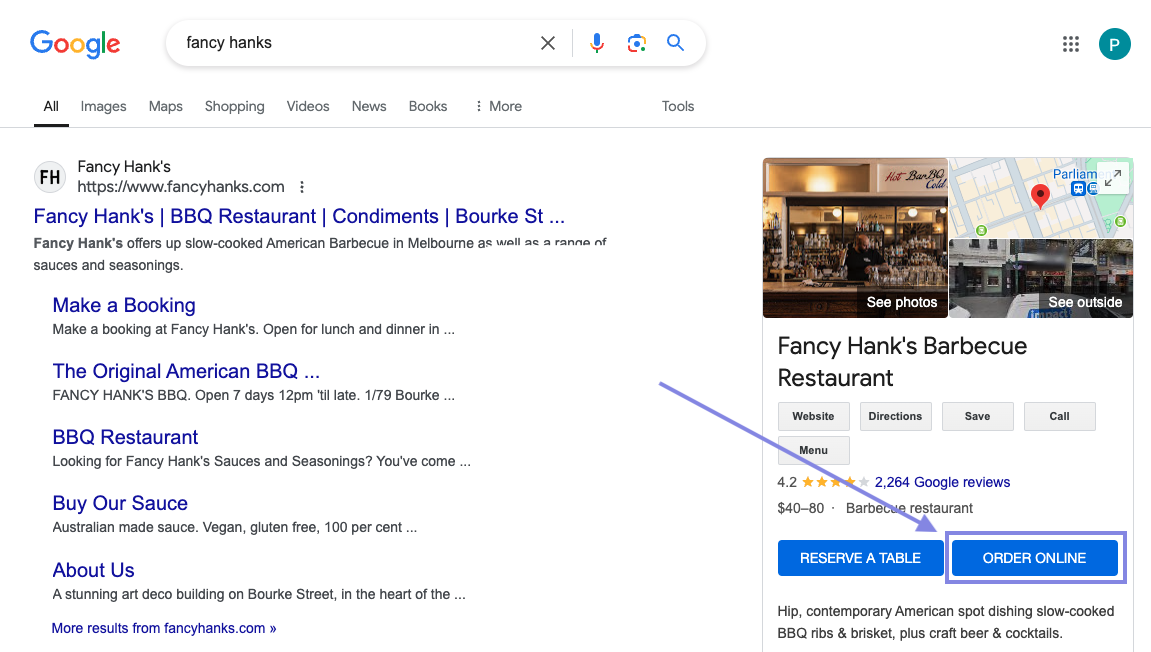
Task: Open the options menu beside fancyhanks.com URL
Action: click(x=302, y=187)
